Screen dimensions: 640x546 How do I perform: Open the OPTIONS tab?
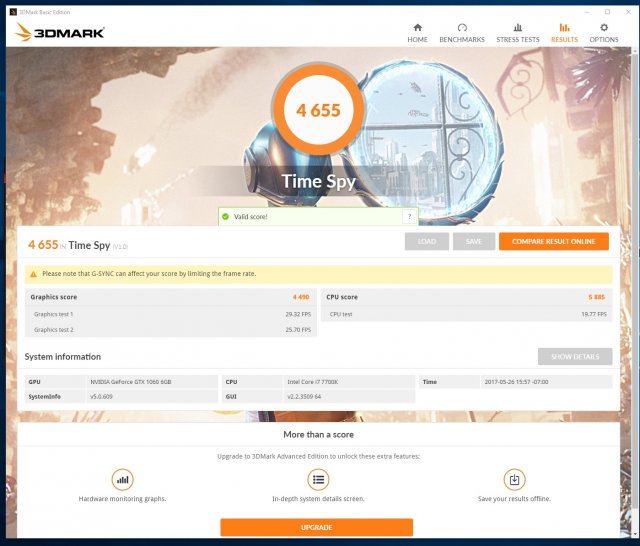[x=604, y=33]
